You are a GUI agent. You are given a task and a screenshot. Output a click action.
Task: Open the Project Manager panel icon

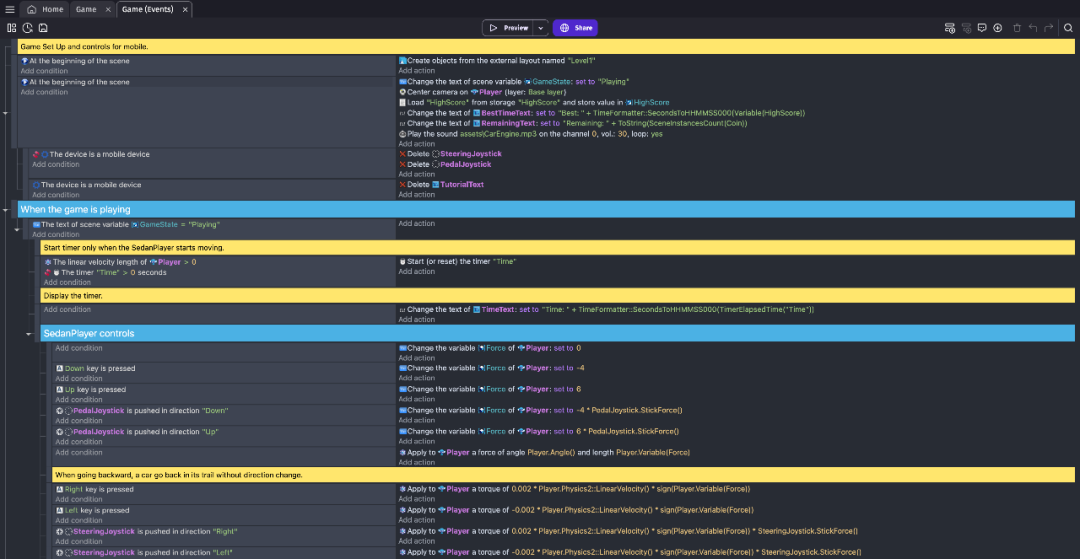[x=12, y=28]
